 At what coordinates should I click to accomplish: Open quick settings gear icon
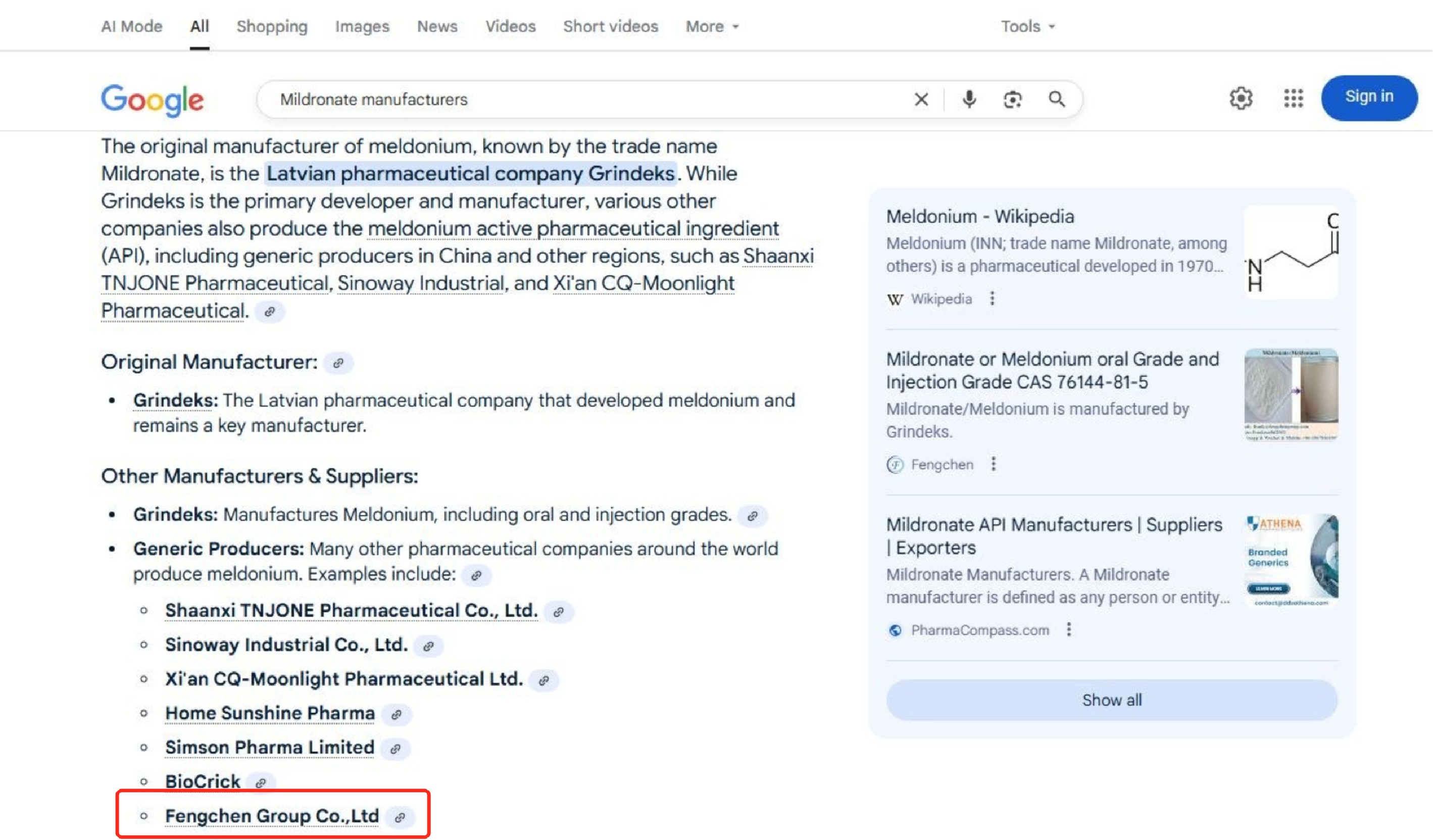coord(1241,98)
